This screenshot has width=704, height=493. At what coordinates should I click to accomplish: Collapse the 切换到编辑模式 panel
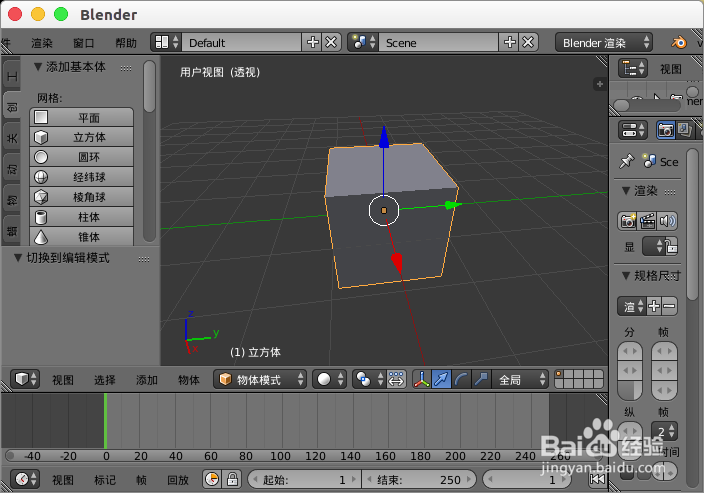point(18,258)
